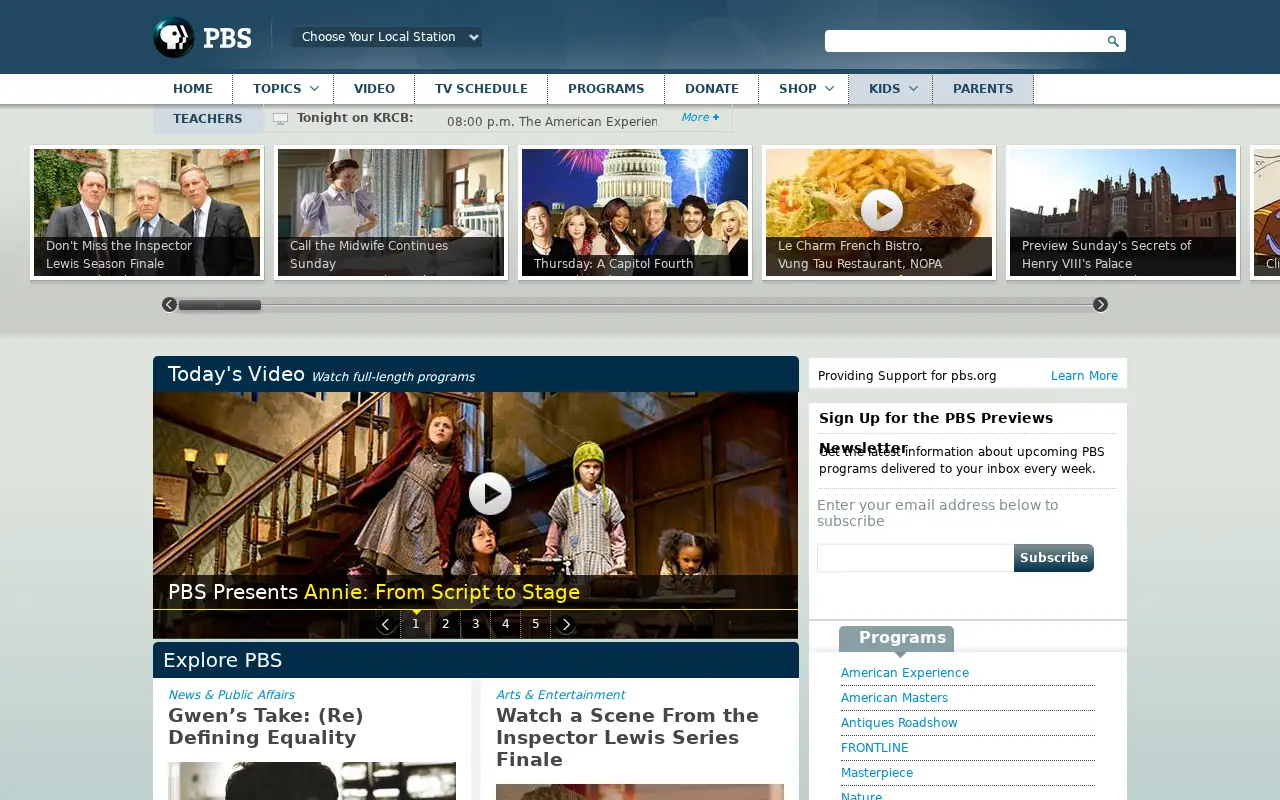Screen dimensions: 1280x800
Task: Open FRONTLINE program link
Action: [x=875, y=748]
